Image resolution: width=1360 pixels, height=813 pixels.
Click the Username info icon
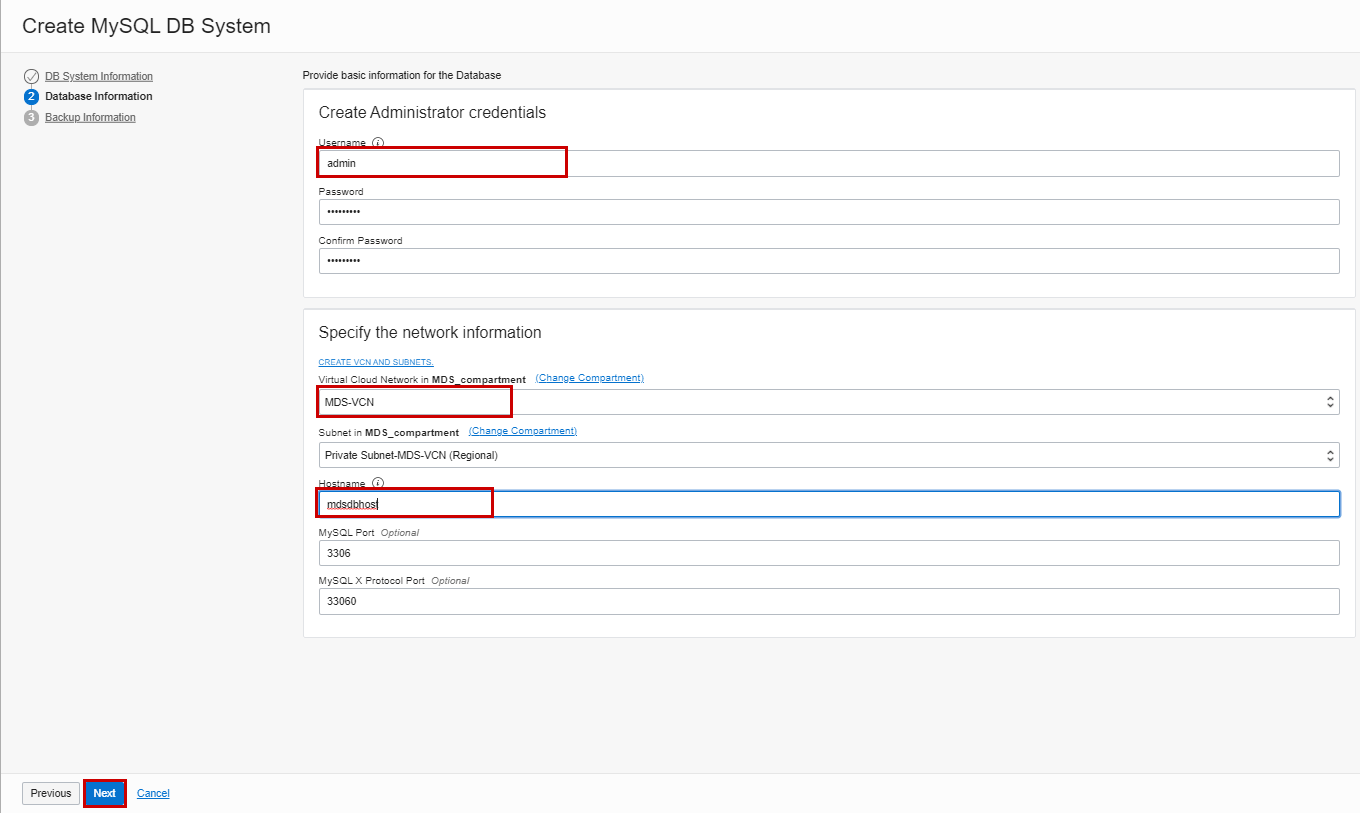click(x=377, y=142)
